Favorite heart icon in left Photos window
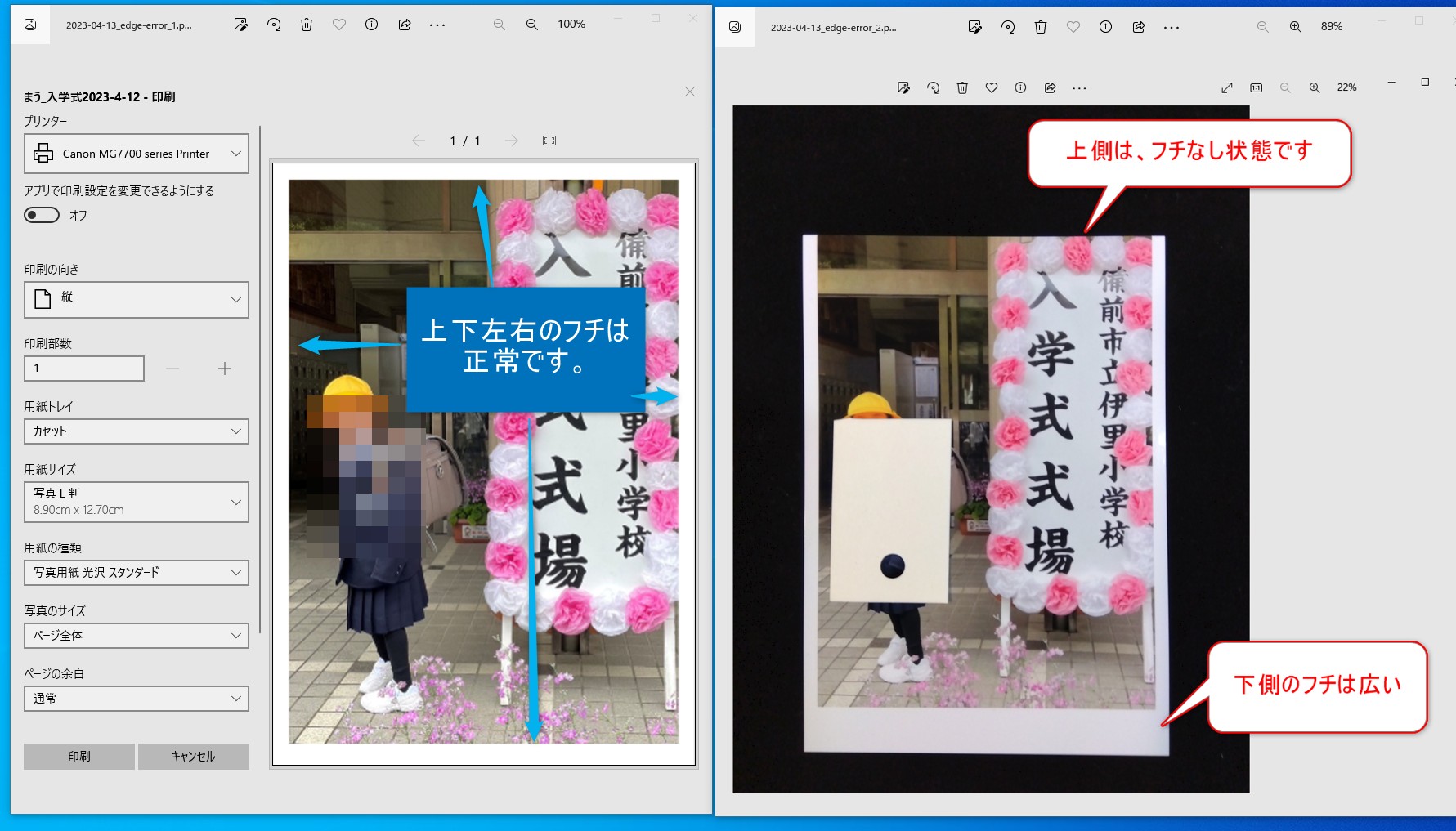 coord(339,25)
